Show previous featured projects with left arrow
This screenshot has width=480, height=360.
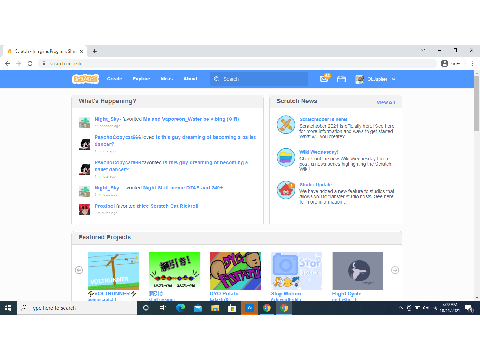point(79,270)
